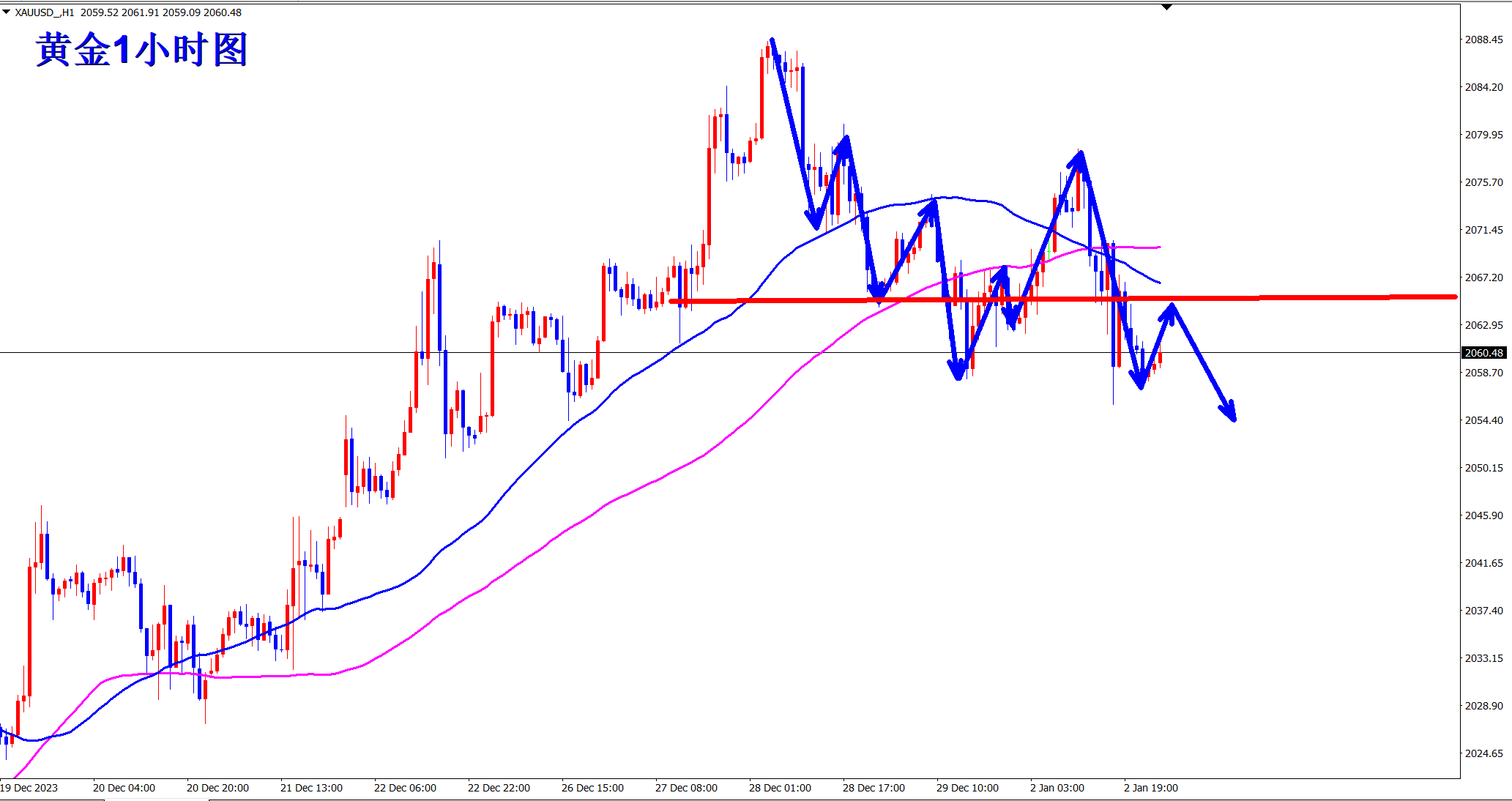Click the rightmost blue projected down-arrow head
Screen dimensions: 1512x801
point(1232,414)
